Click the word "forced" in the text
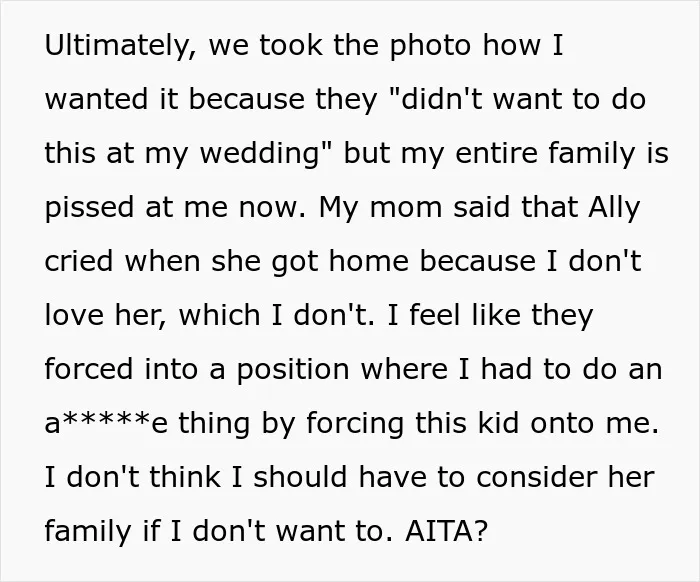This screenshot has width=700, height=582. [x=89, y=369]
